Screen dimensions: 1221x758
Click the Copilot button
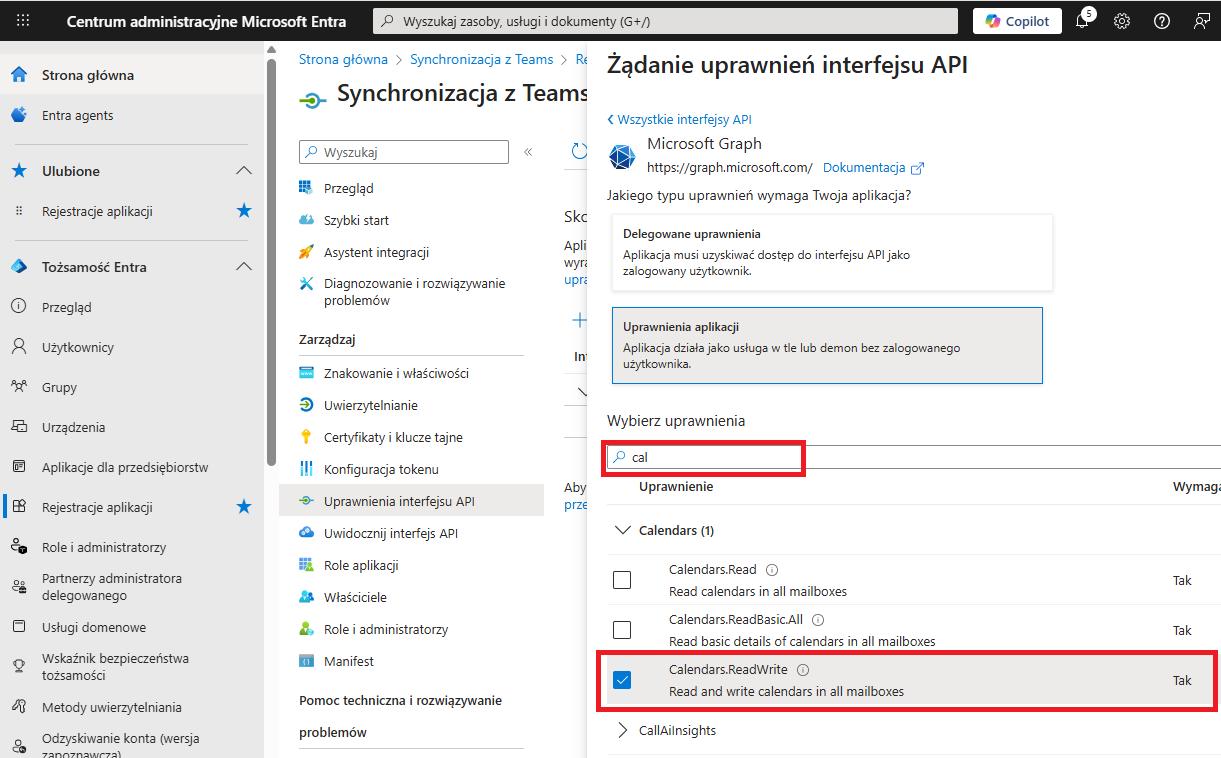pos(1017,21)
